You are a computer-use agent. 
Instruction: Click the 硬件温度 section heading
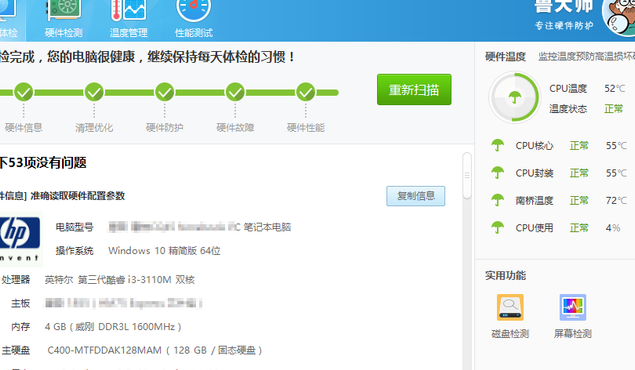point(505,57)
